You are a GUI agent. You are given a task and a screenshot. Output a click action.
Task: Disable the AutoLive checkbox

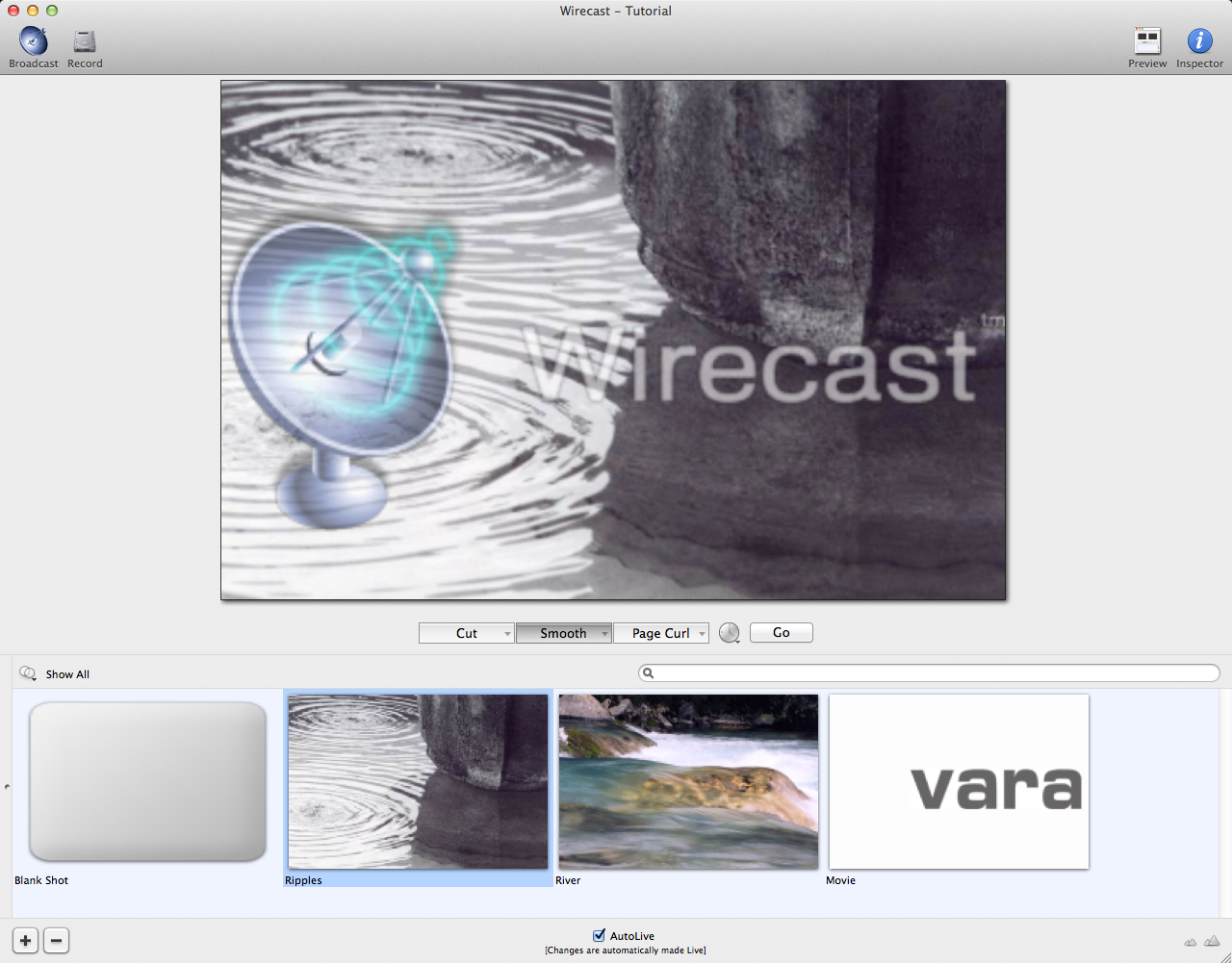pyautogui.click(x=598, y=935)
